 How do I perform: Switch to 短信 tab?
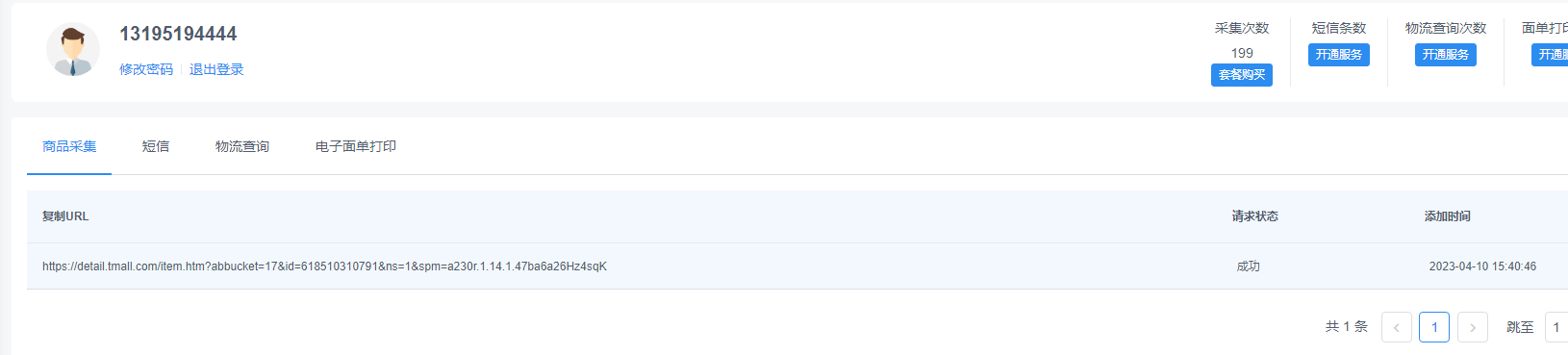[x=156, y=146]
